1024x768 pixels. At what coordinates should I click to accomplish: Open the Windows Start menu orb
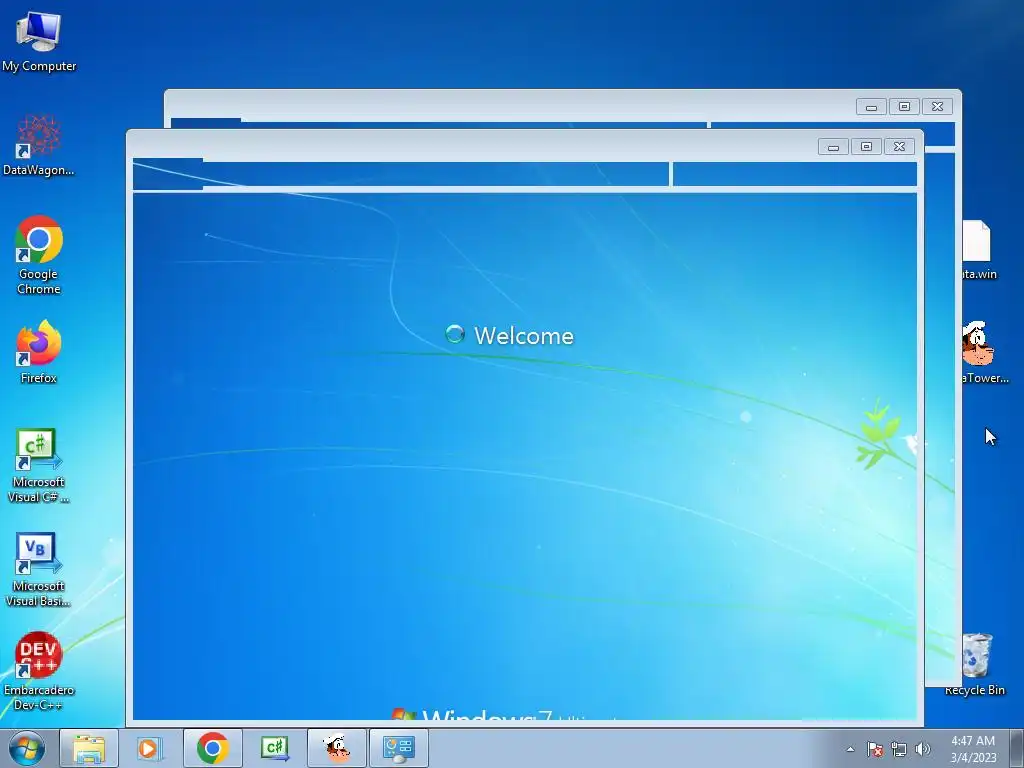coord(26,748)
